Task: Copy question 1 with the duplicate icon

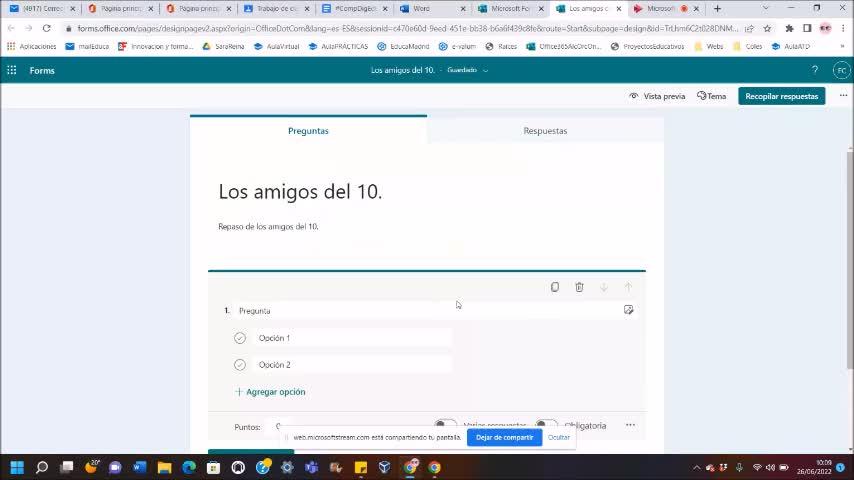Action: pyautogui.click(x=554, y=287)
